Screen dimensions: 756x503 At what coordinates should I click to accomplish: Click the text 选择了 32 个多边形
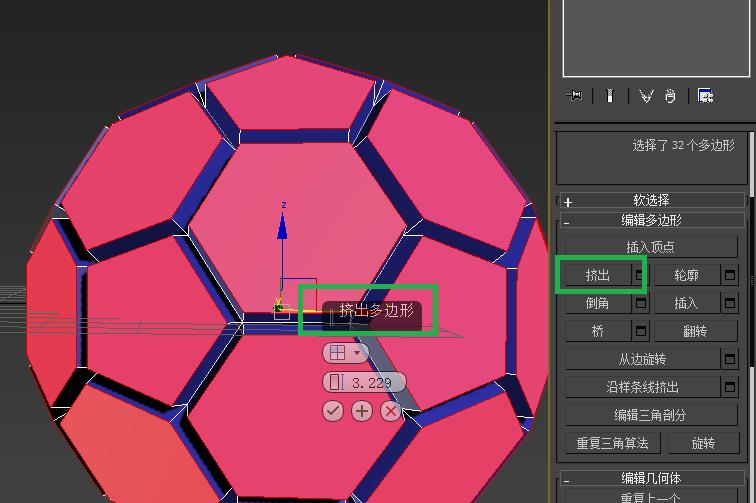coord(683,145)
